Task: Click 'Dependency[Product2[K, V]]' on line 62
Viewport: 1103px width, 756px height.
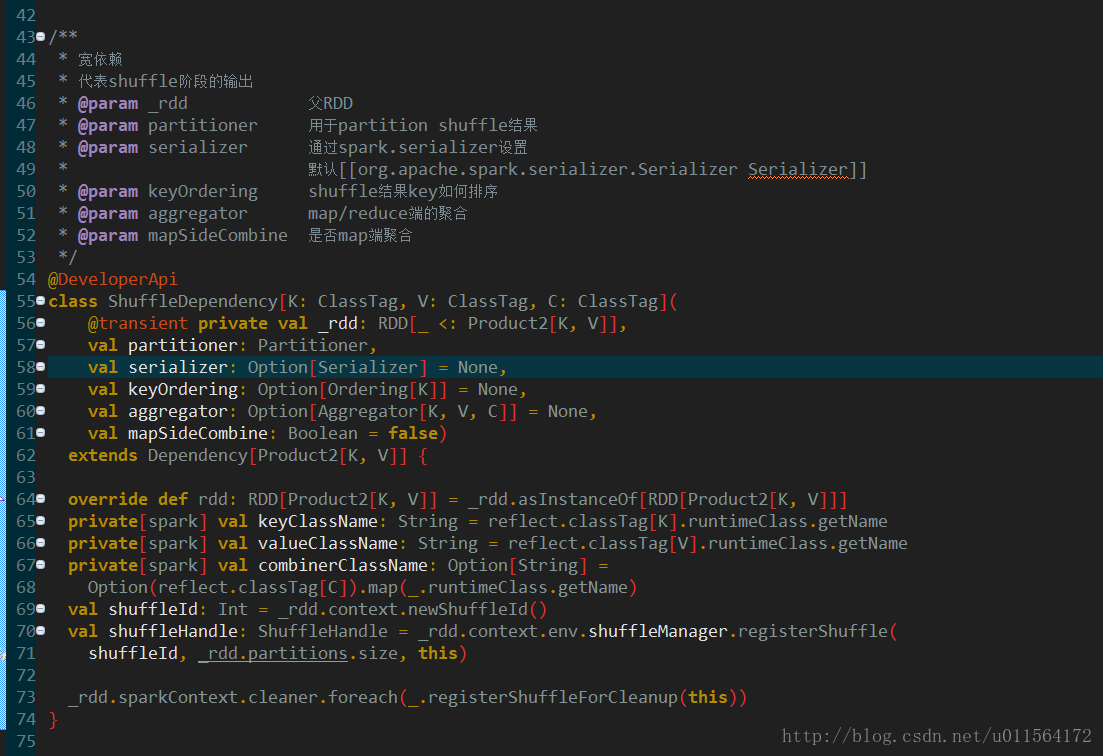Action: point(278,455)
